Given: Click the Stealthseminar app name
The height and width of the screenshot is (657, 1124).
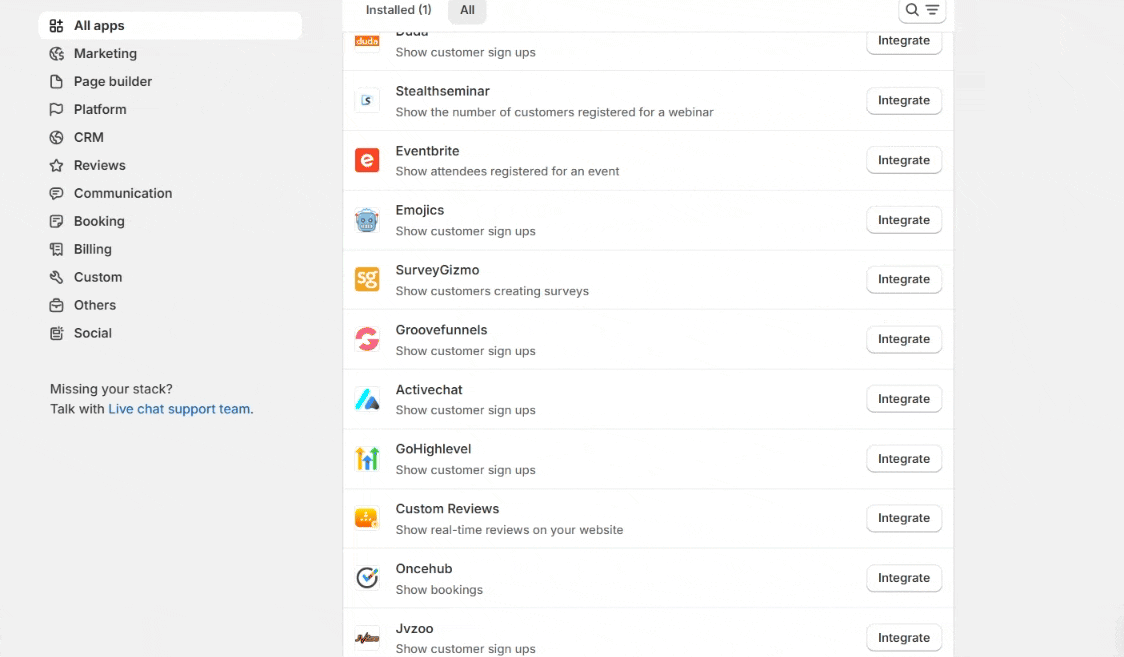Looking at the screenshot, I should (x=442, y=91).
